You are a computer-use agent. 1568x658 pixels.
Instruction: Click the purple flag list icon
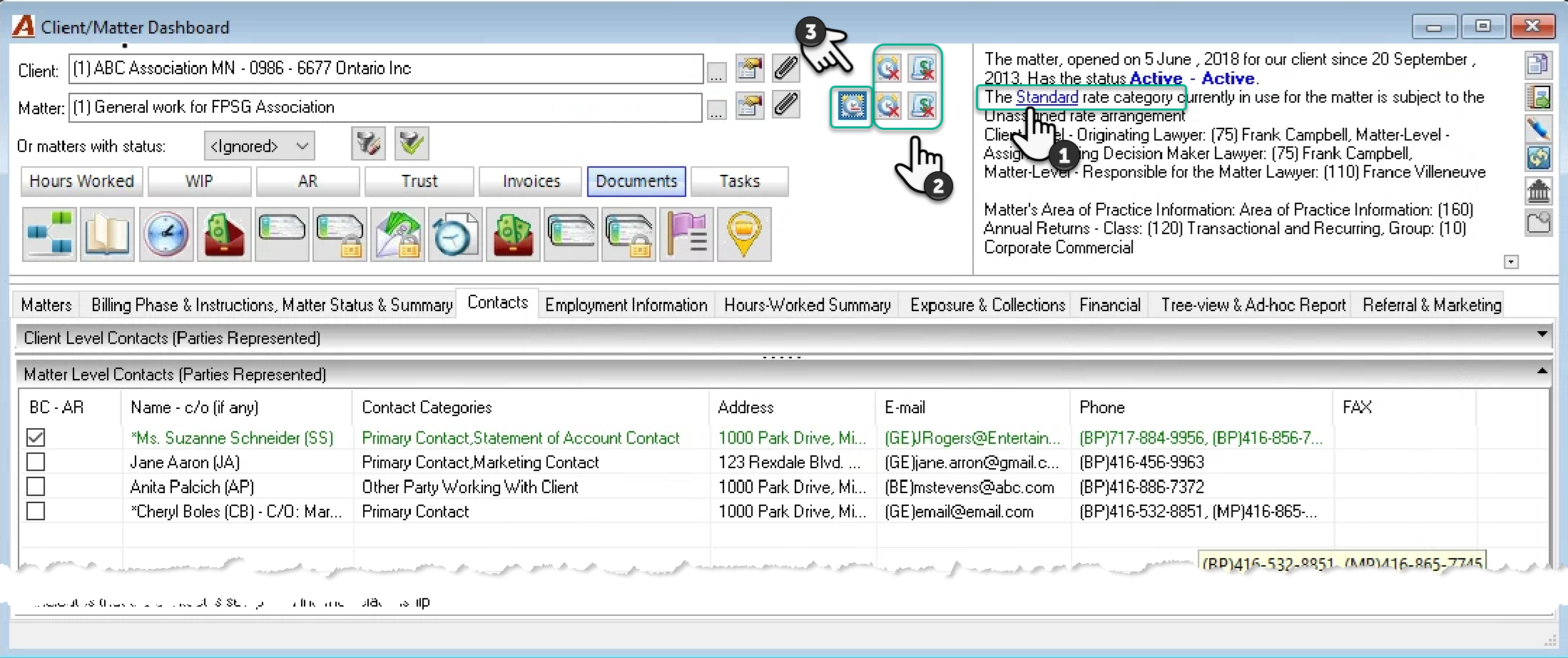pyautogui.click(x=686, y=234)
